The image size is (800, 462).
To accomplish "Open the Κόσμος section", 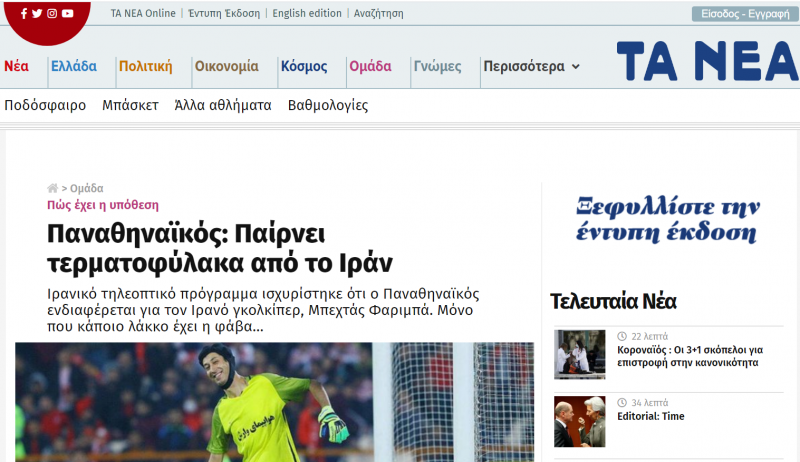I will pos(303,67).
